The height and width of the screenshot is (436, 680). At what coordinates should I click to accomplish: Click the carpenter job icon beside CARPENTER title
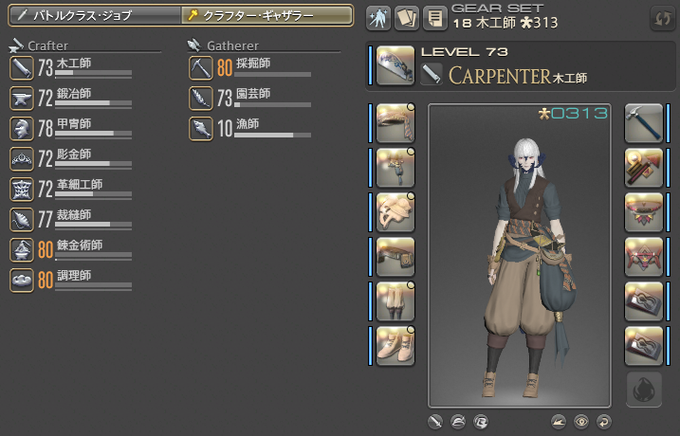click(x=431, y=73)
